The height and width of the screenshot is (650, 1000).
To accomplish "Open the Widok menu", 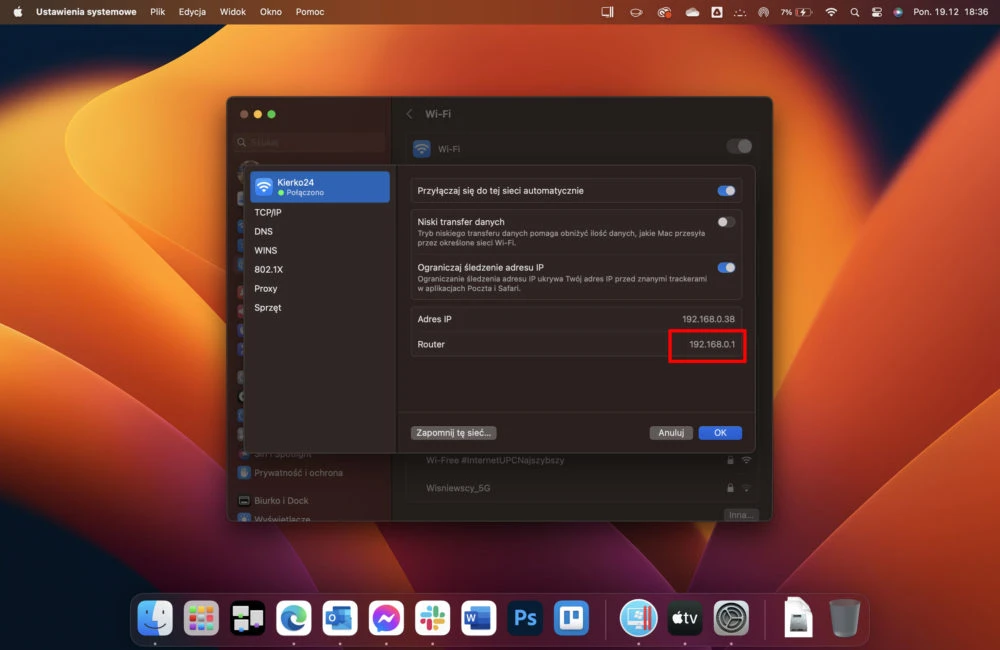I will (x=233, y=11).
